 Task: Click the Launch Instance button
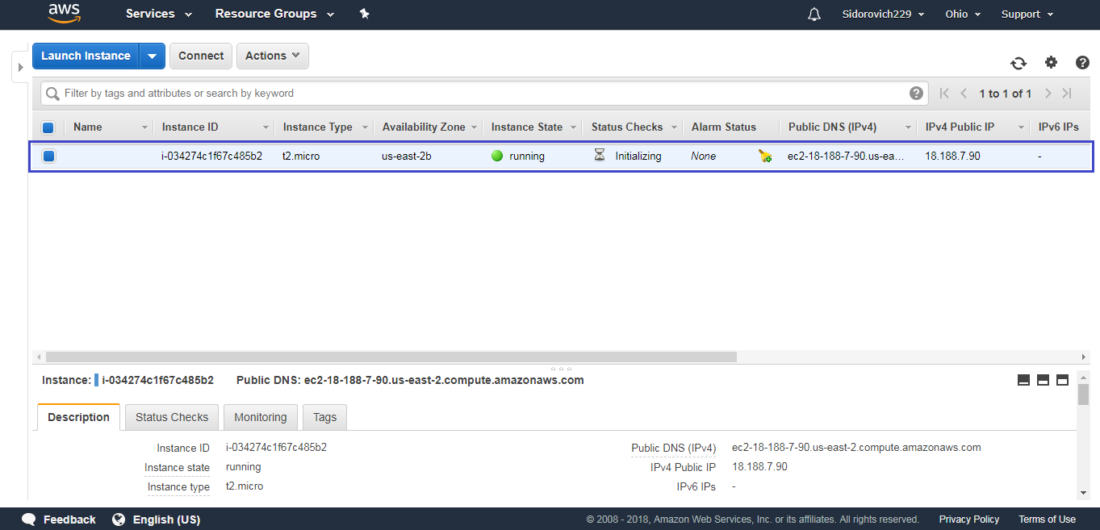tap(86, 56)
